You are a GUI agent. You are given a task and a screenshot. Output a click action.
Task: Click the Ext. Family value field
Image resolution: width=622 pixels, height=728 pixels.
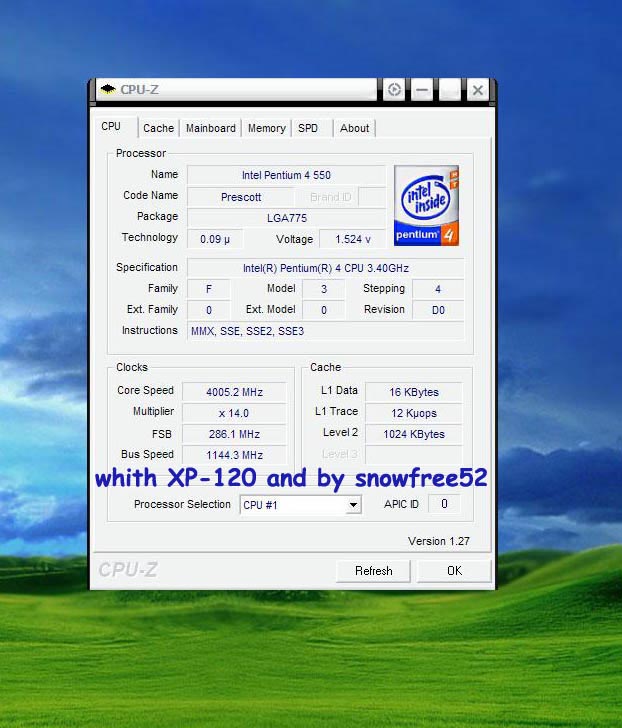(x=208, y=310)
